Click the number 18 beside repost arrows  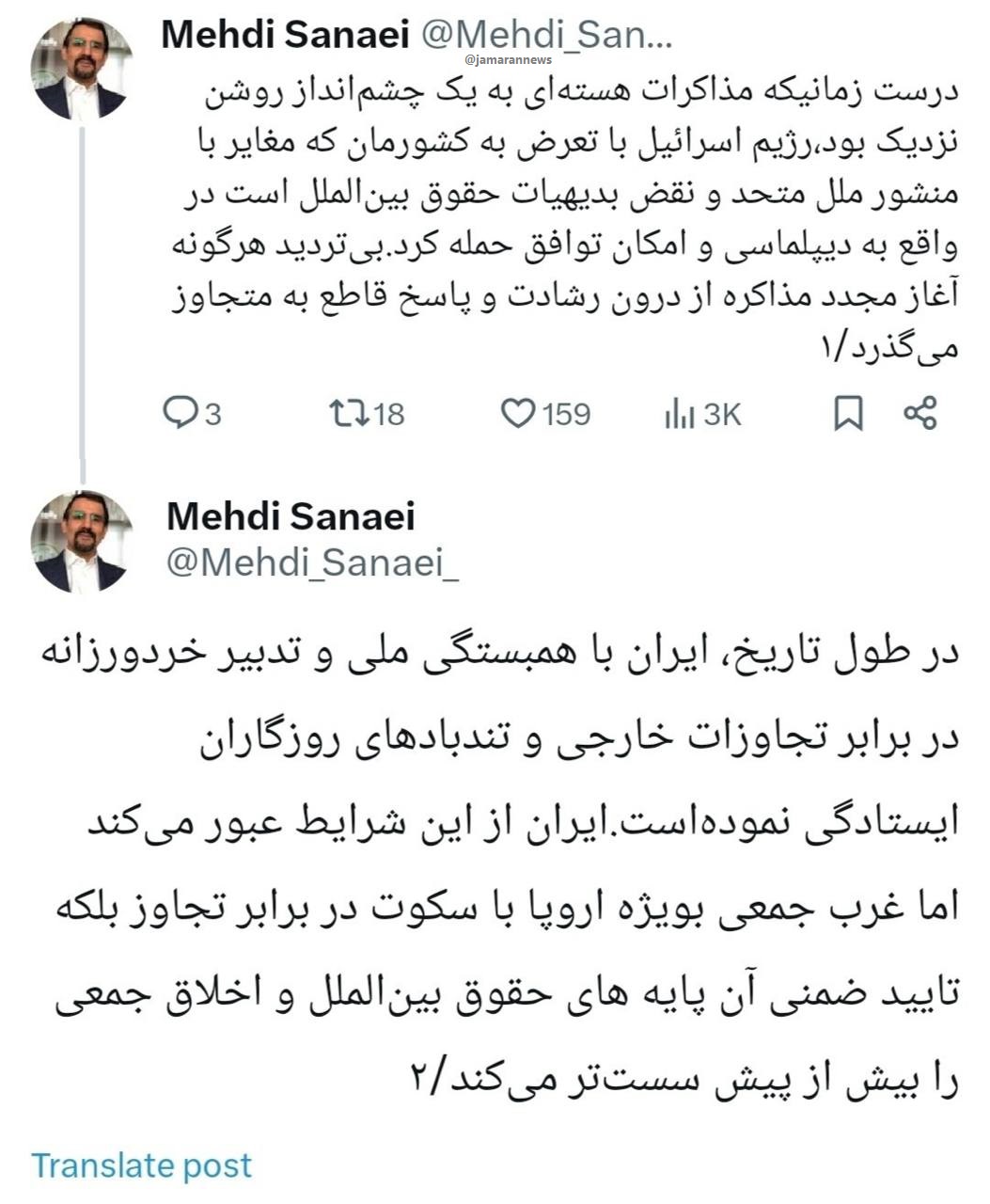point(387,413)
